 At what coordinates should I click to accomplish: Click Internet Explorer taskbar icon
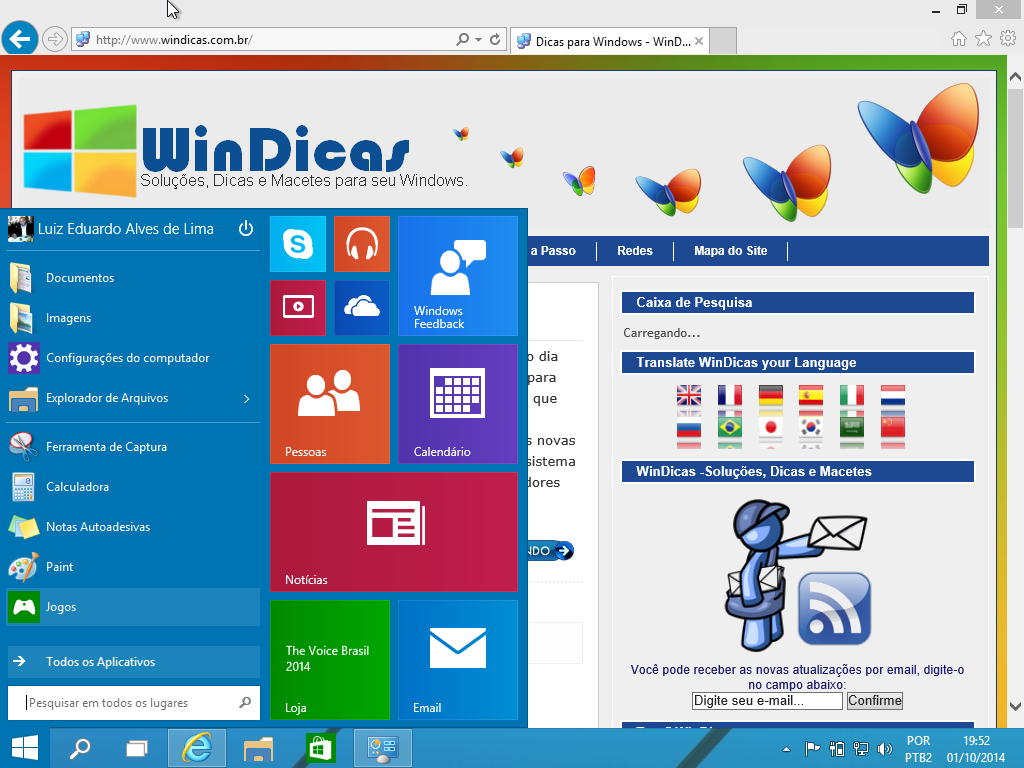(197, 748)
